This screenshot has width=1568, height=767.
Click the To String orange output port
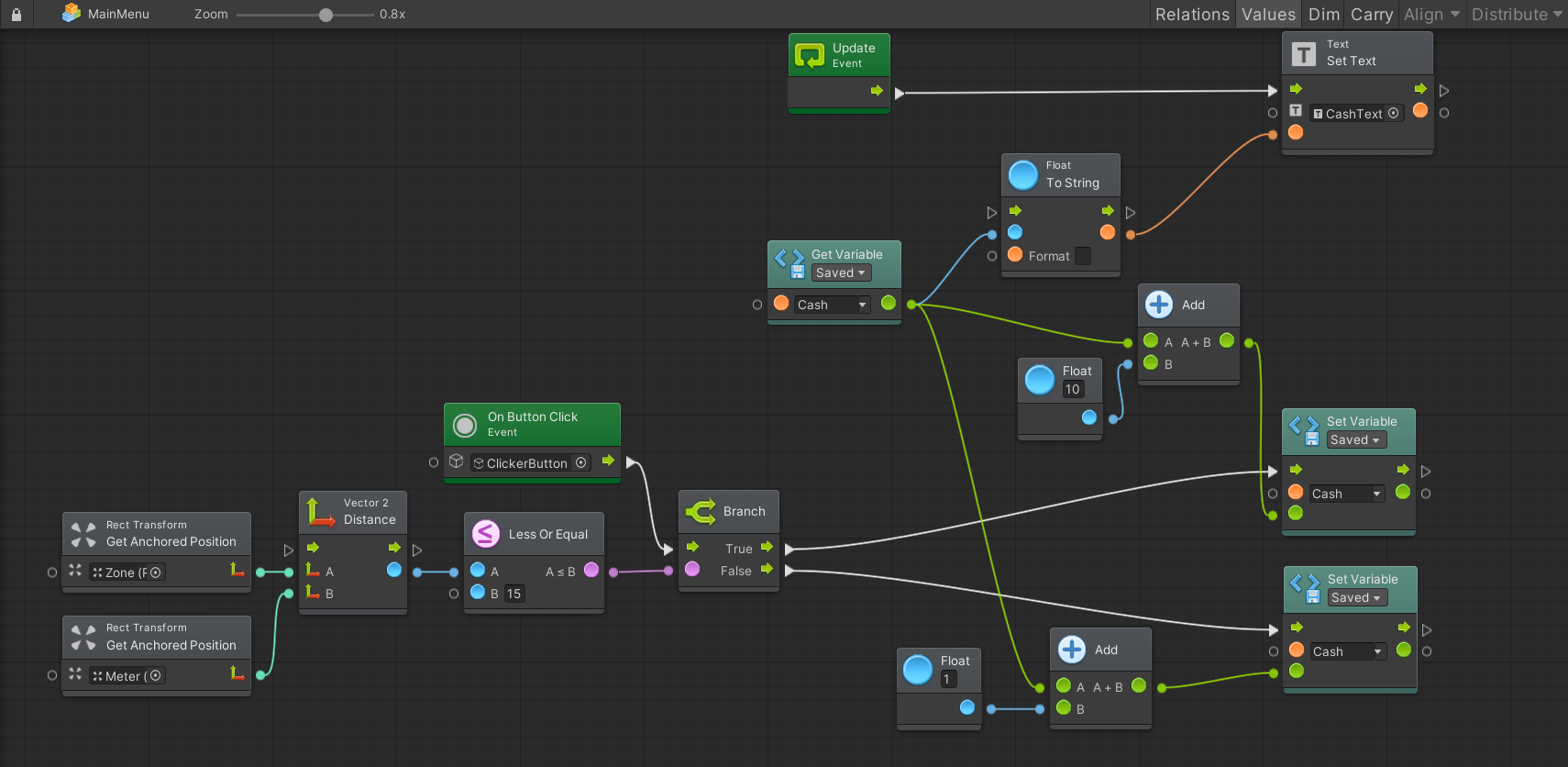[1108, 232]
